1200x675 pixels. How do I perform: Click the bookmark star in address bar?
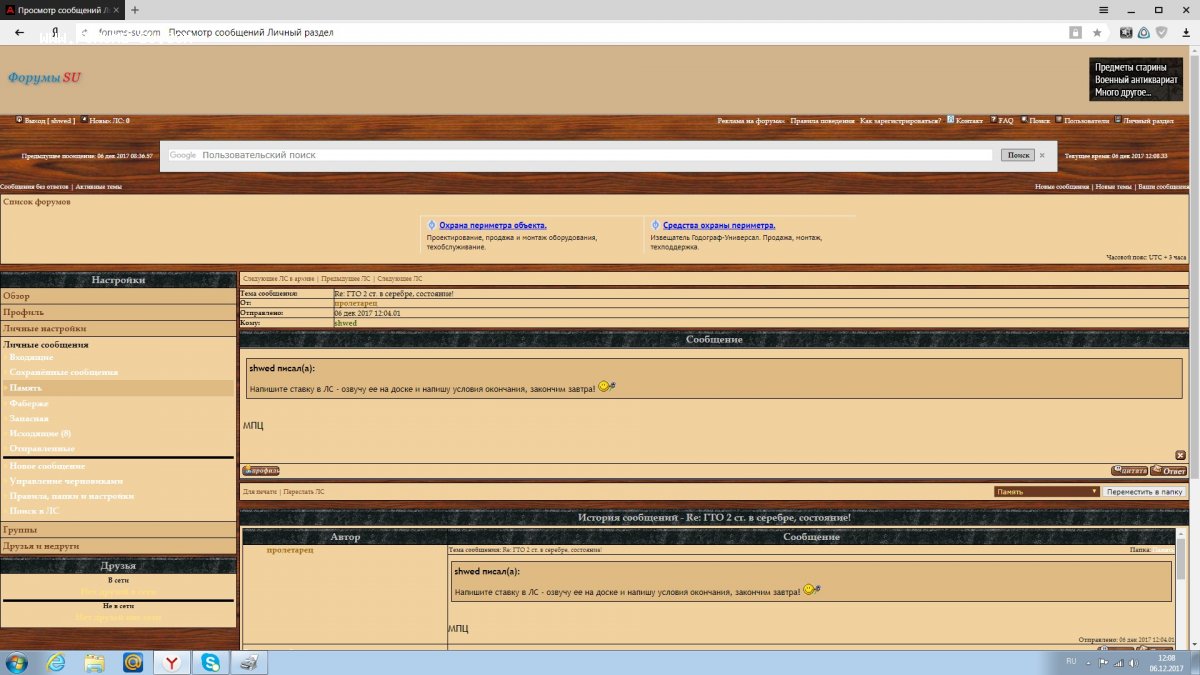(x=1097, y=33)
